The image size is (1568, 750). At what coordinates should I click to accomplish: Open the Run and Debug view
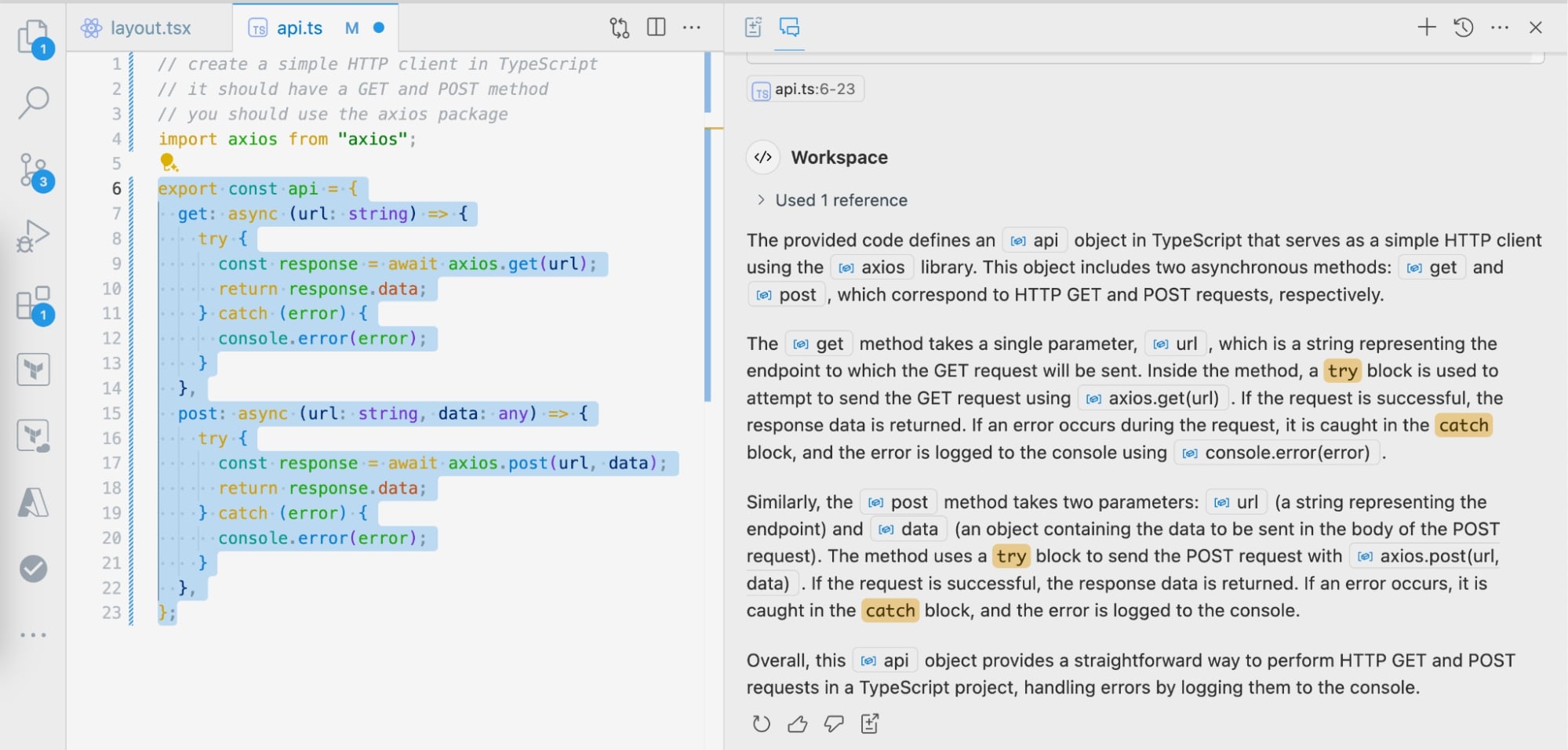34,235
